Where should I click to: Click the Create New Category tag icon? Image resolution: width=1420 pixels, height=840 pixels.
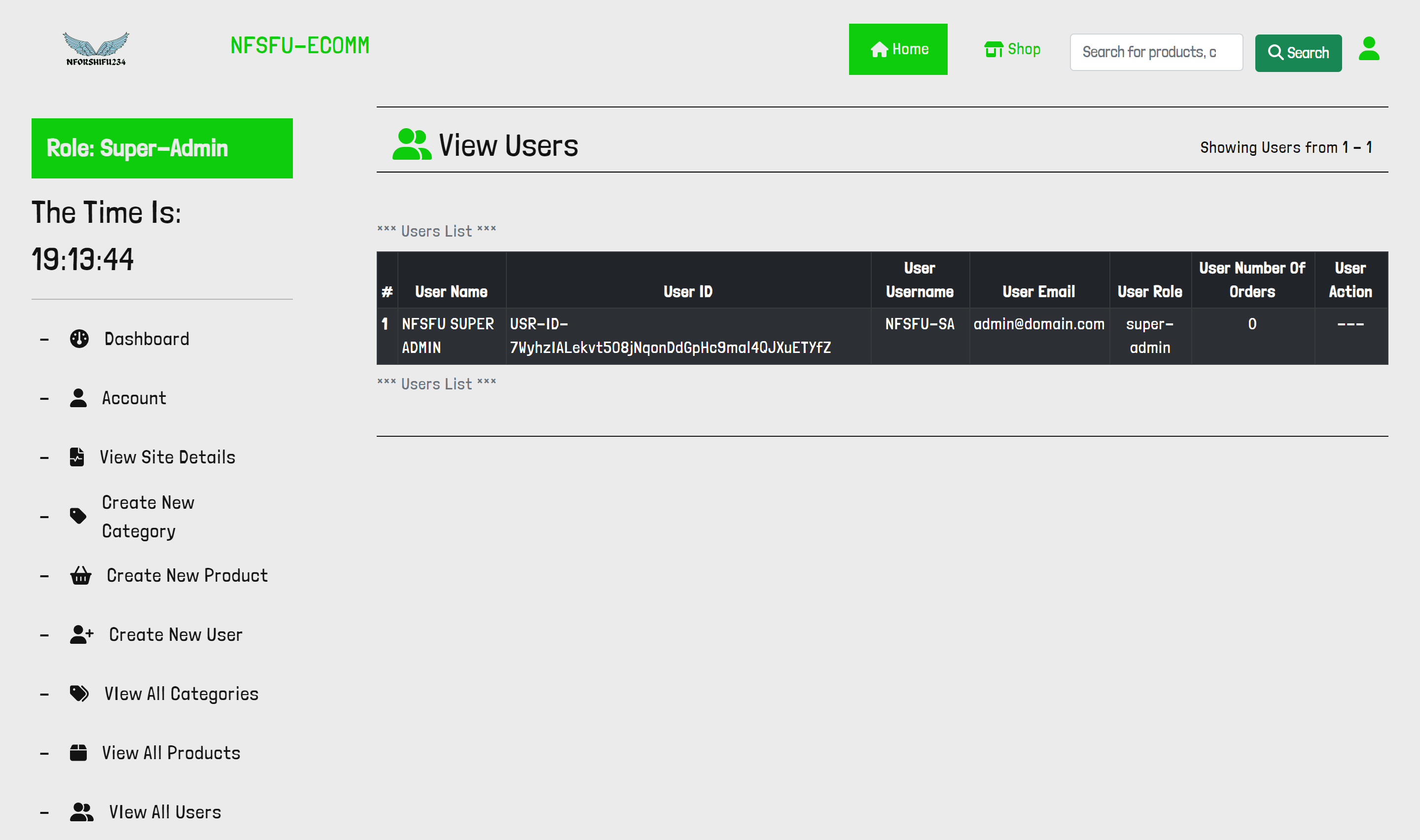[x=78, y=516]
